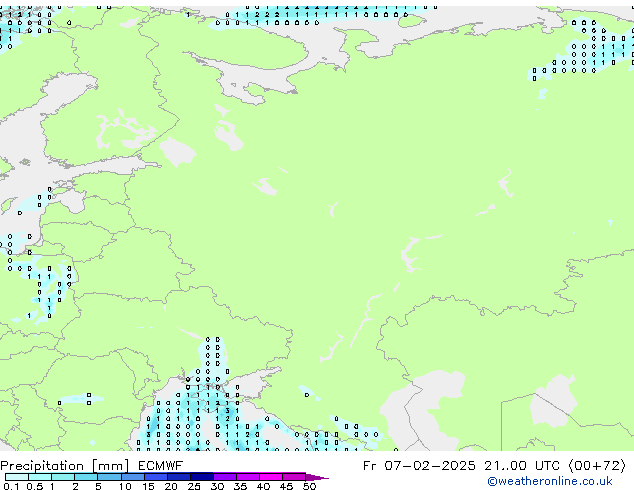Select the 35 to 40 mm legend swatch
Viewport: 634px width, 490px height.
tap(248, 477)
